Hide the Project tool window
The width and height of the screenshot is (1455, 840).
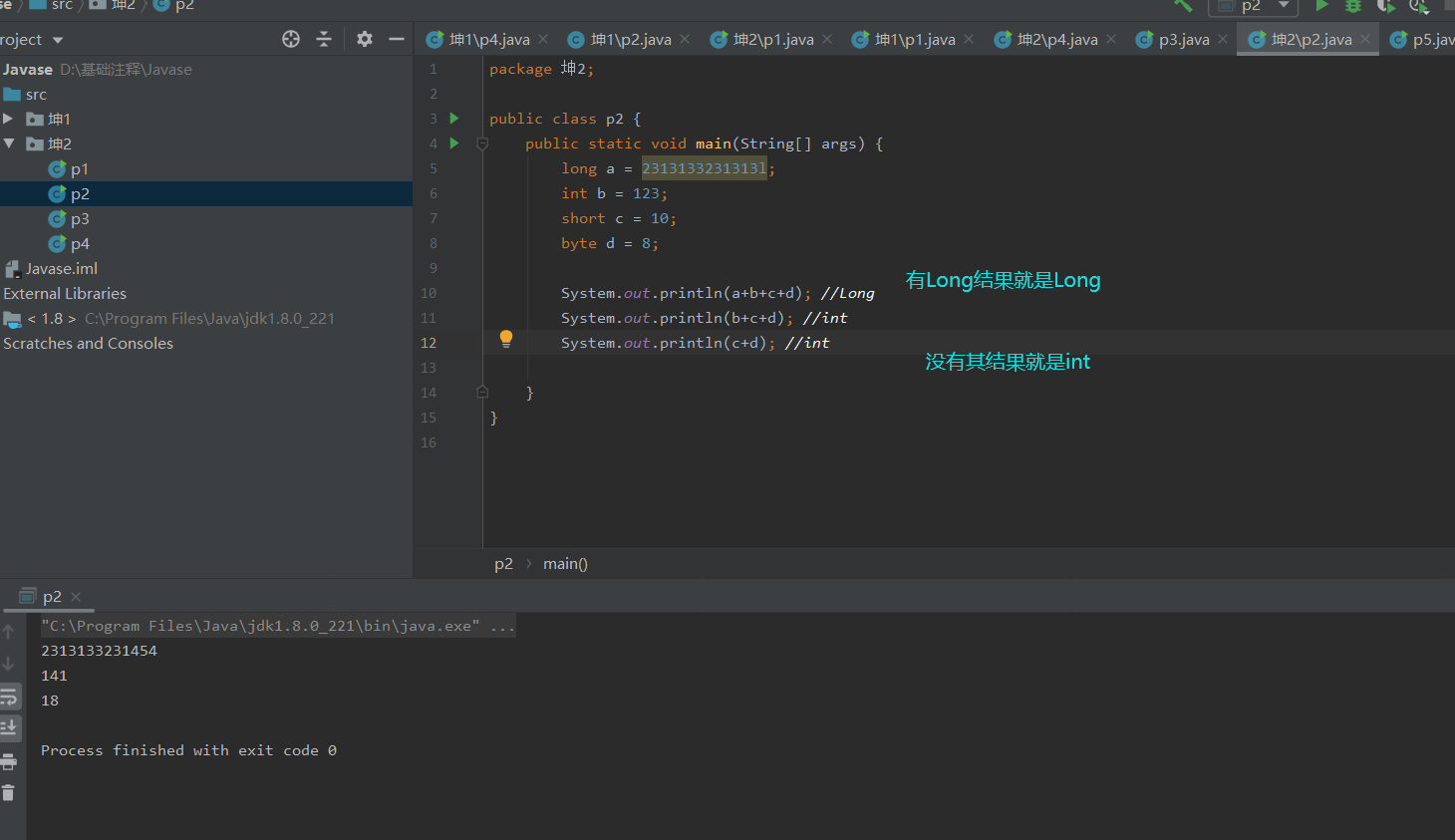pos(397,39)
